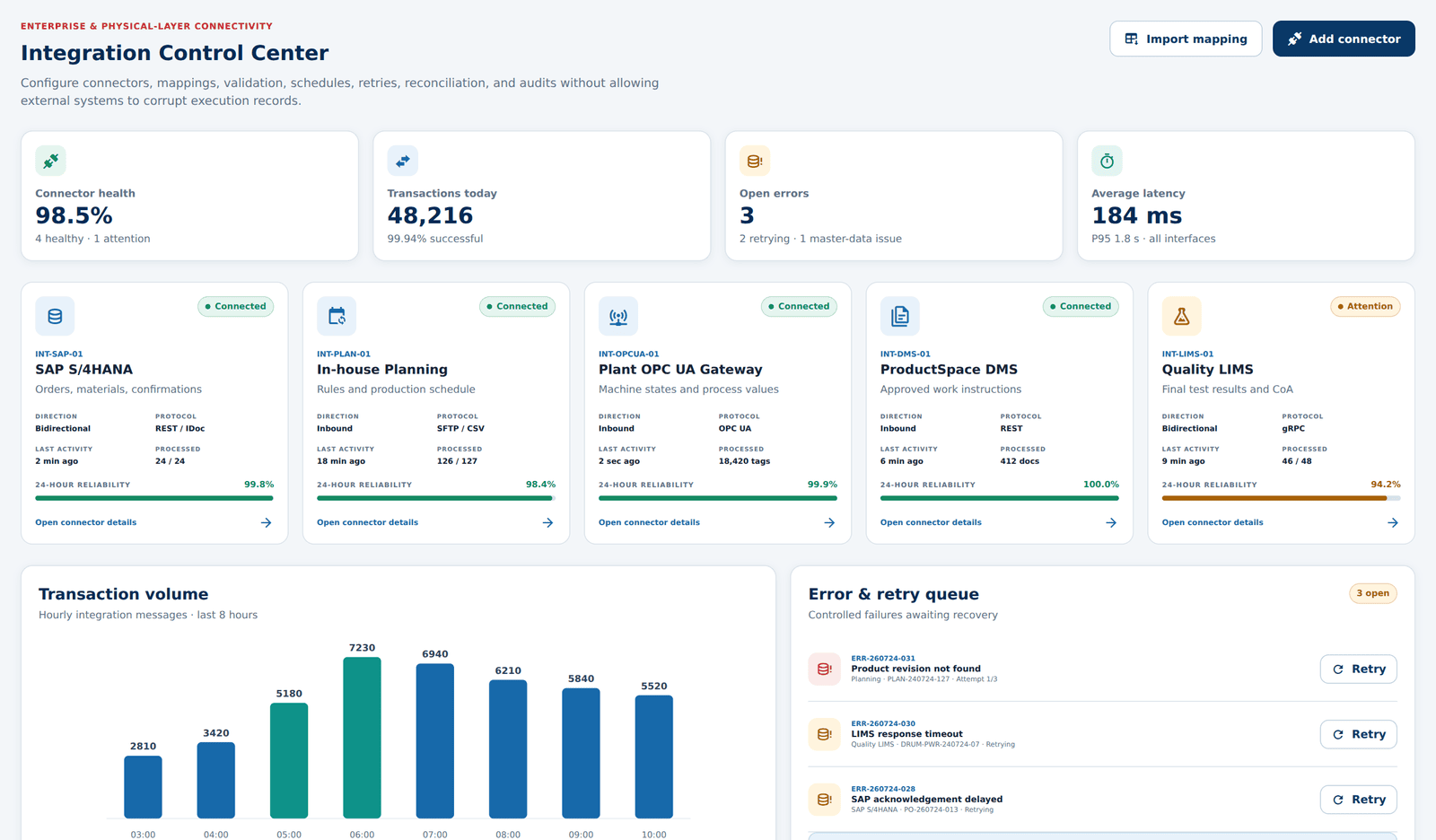Open connector details arrow for Quality LIMS
The height and width of the screenshot is (840, 1436).
pos(1393,522)
